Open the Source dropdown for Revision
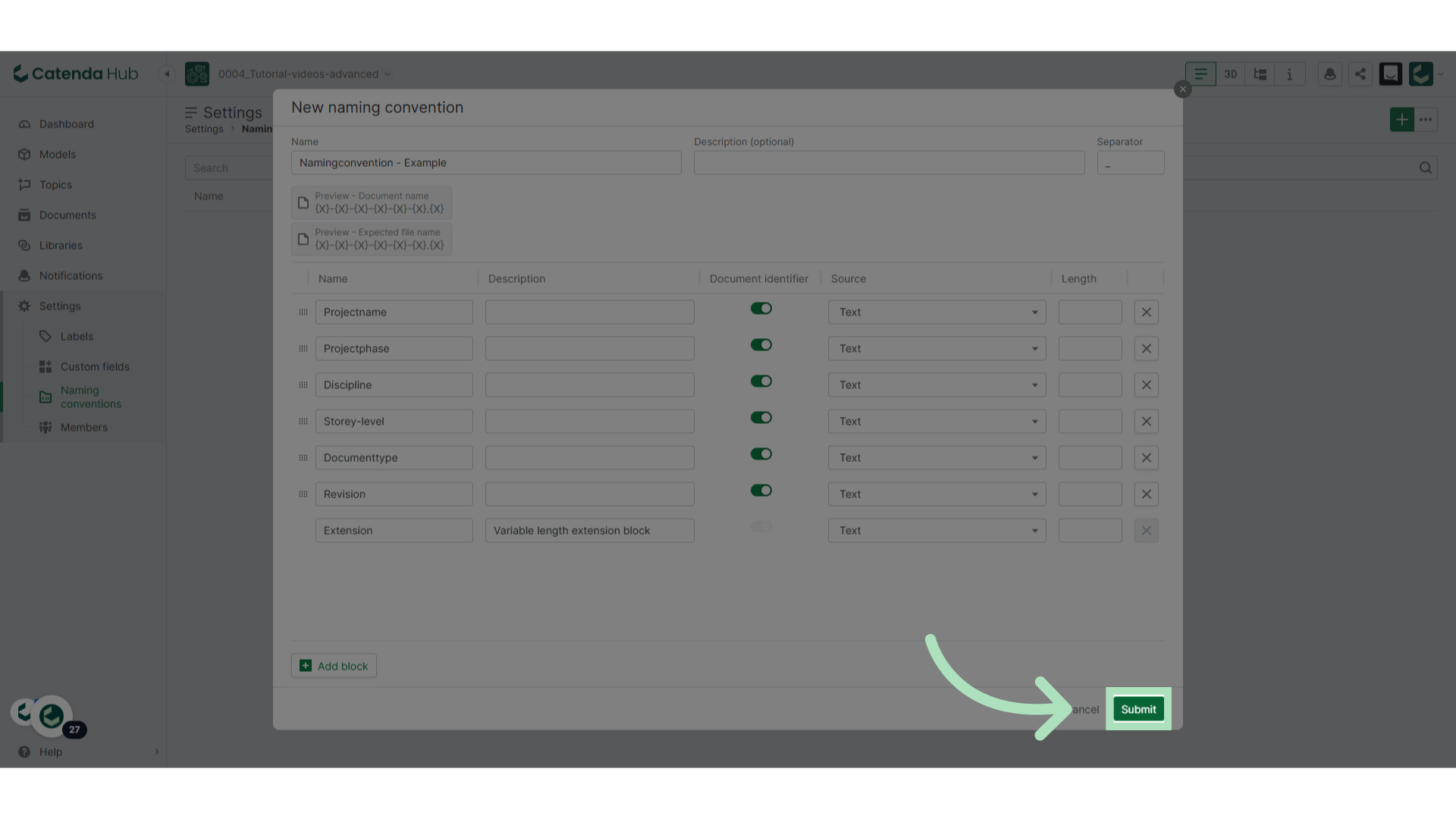Viewport: 1456px width, 819px height. (x=937, y=494)
